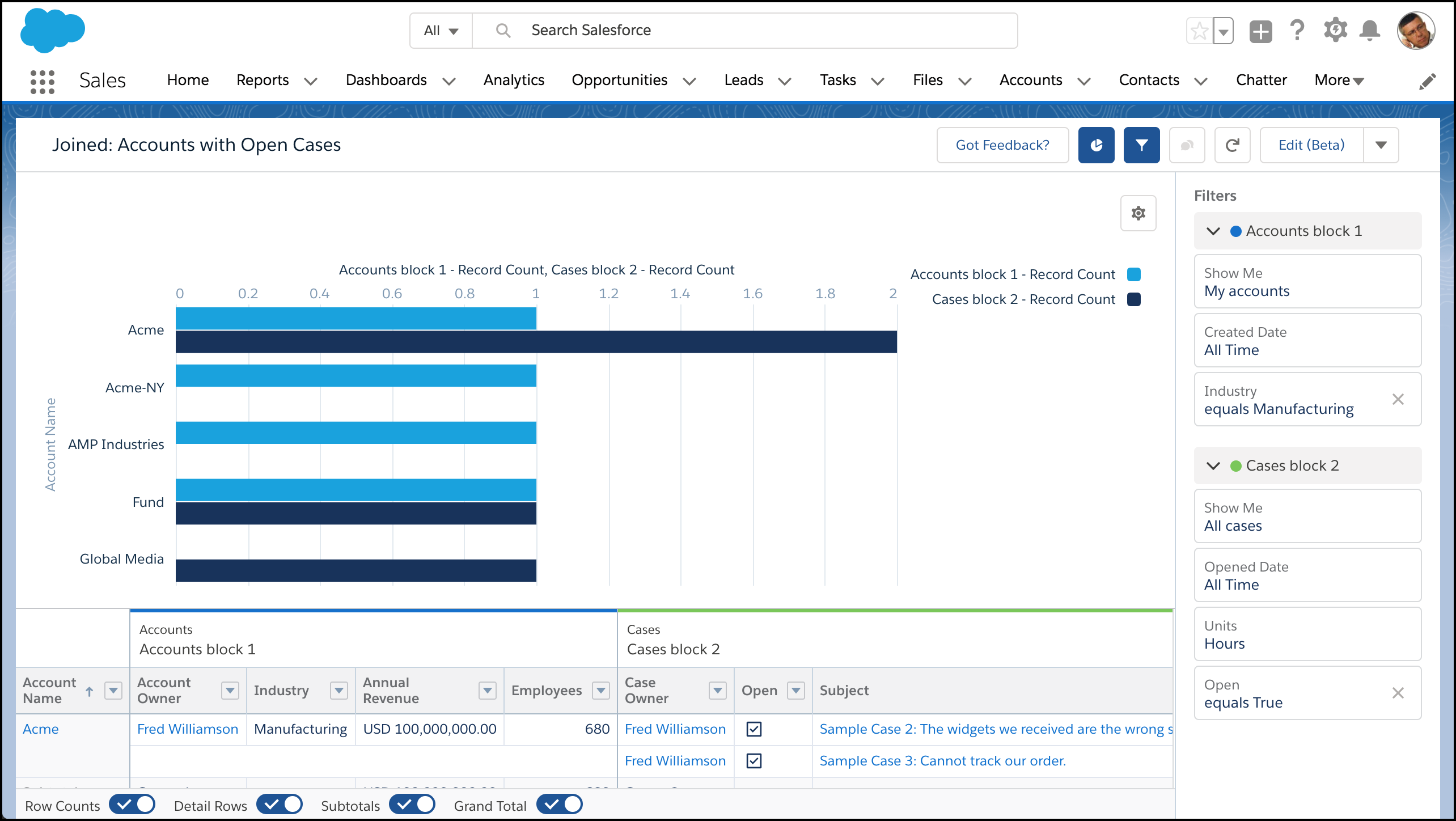The width and height of the screenshot is (1456, 821).
Task: Open the favorites list dropdown arrow
Action: [1224, 31]
